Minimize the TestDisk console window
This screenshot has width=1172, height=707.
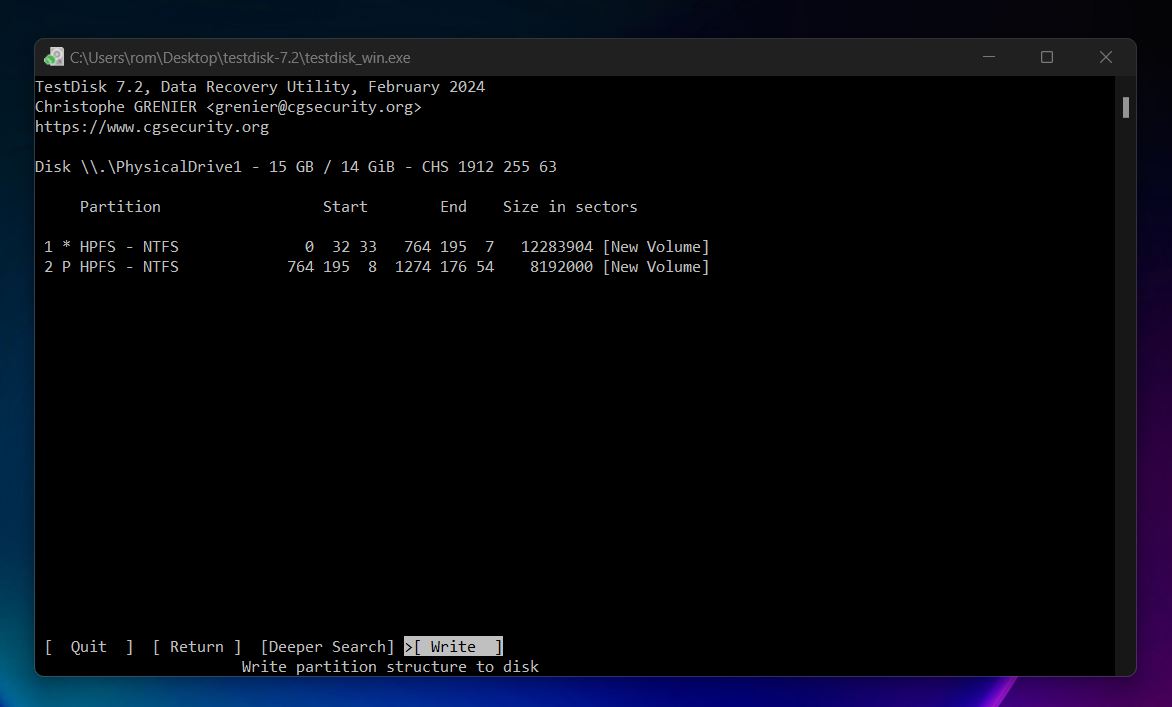coord(989,58)
